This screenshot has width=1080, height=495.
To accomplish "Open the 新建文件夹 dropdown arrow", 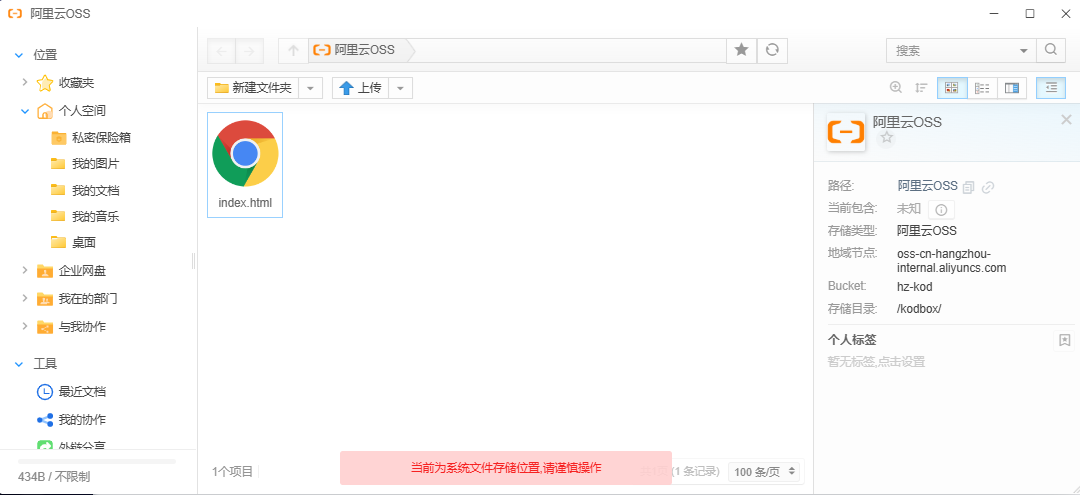I will tap(311, 88).
